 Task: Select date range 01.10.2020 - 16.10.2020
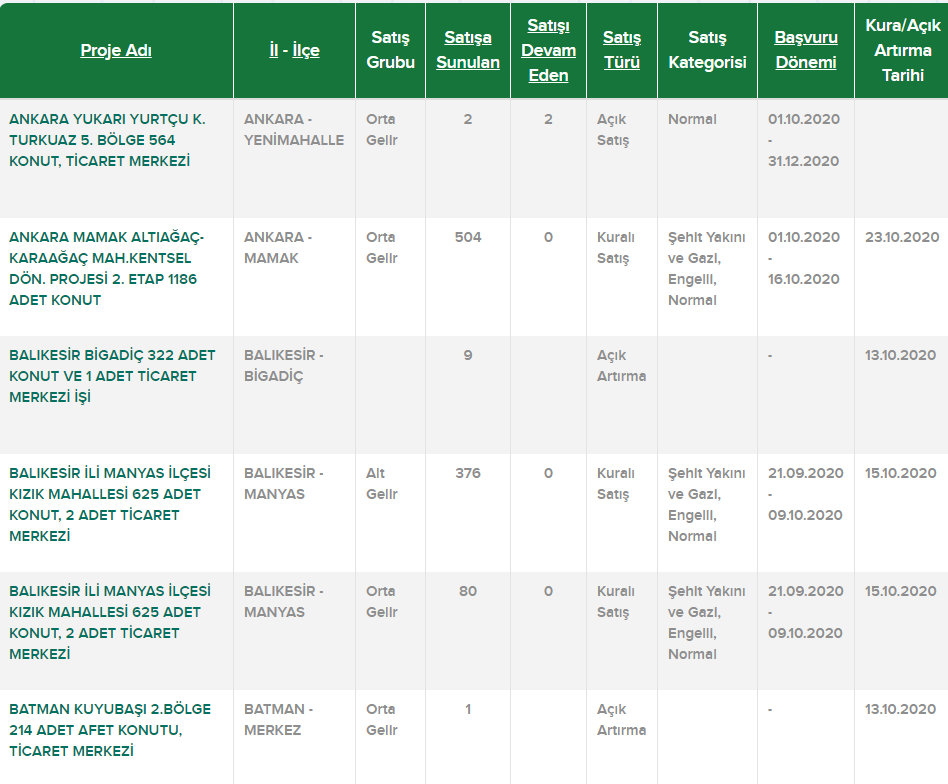tap(804, 258)
